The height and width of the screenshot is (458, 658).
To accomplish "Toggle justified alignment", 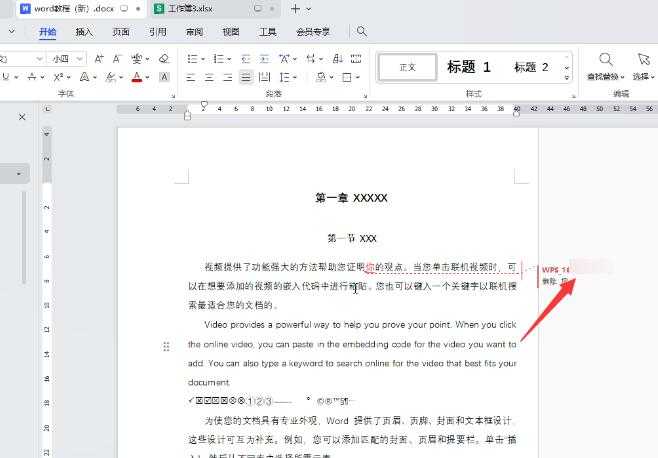I will click(x=246, y=77).
